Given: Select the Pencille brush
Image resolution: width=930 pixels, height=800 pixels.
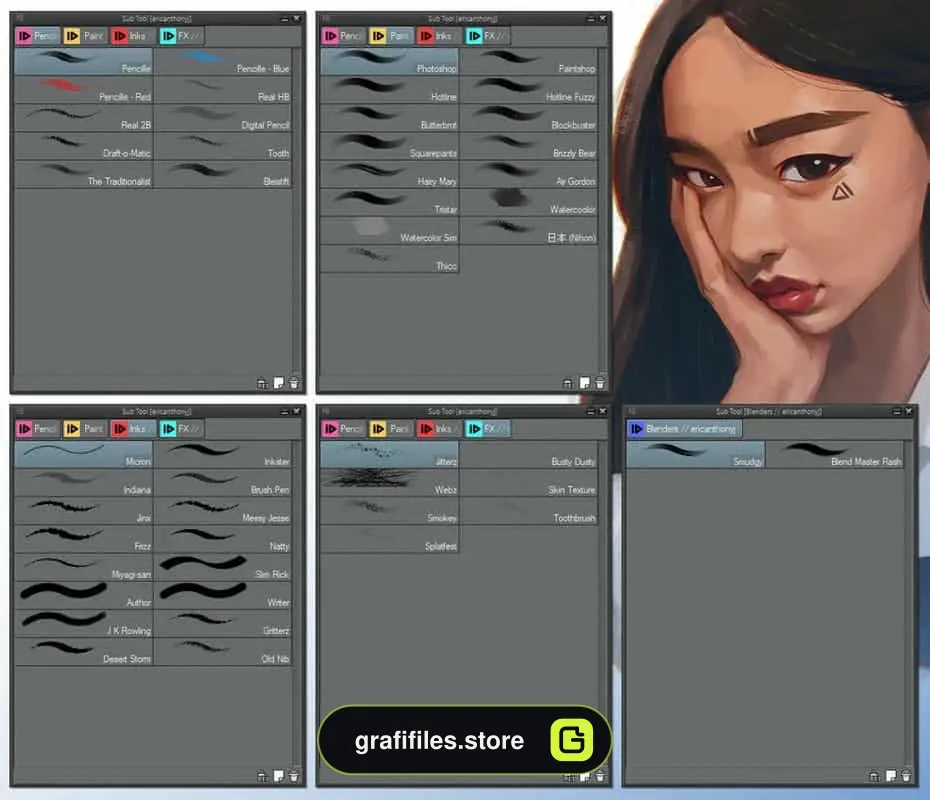Looking at the screenshot, I should tap(84, 62).
